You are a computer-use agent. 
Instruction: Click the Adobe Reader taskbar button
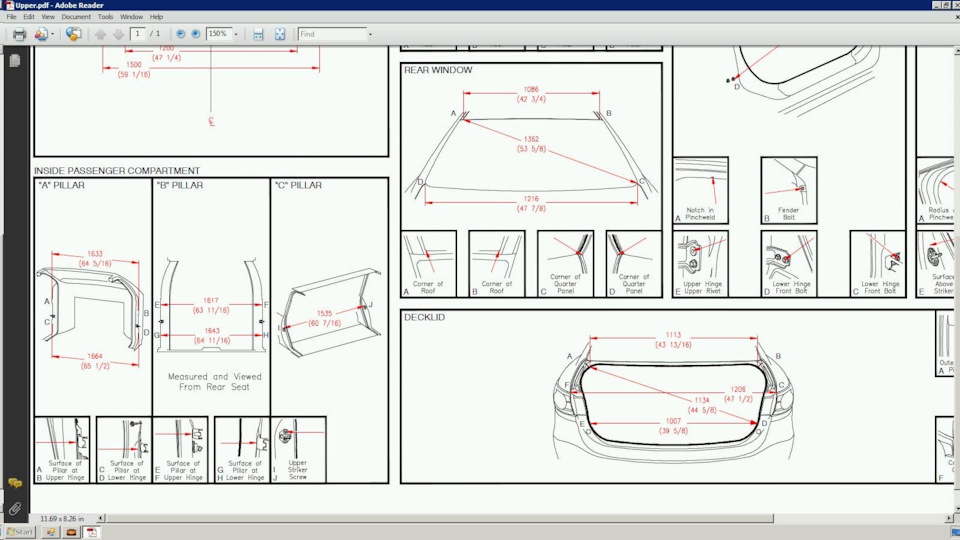(91, 532)
